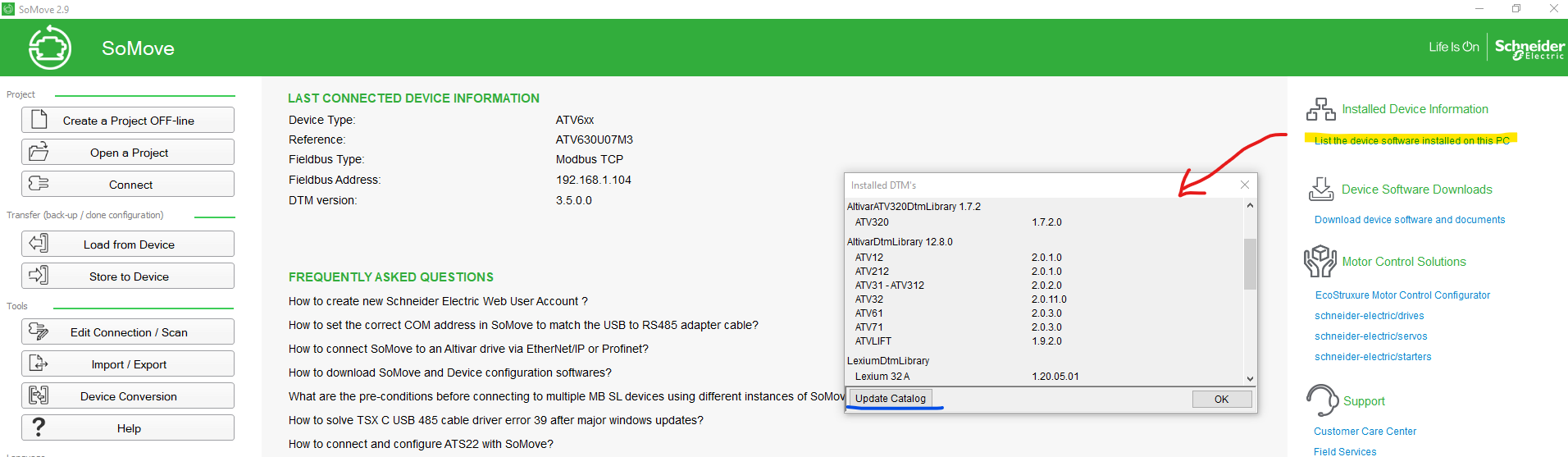Click the Help question mark icon

pyautogui.click(x=39, y=427)
